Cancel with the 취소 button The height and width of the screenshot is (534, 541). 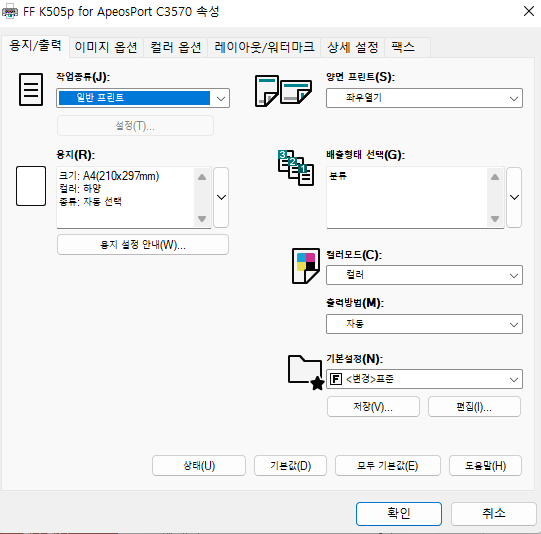[x=494, y=514]
